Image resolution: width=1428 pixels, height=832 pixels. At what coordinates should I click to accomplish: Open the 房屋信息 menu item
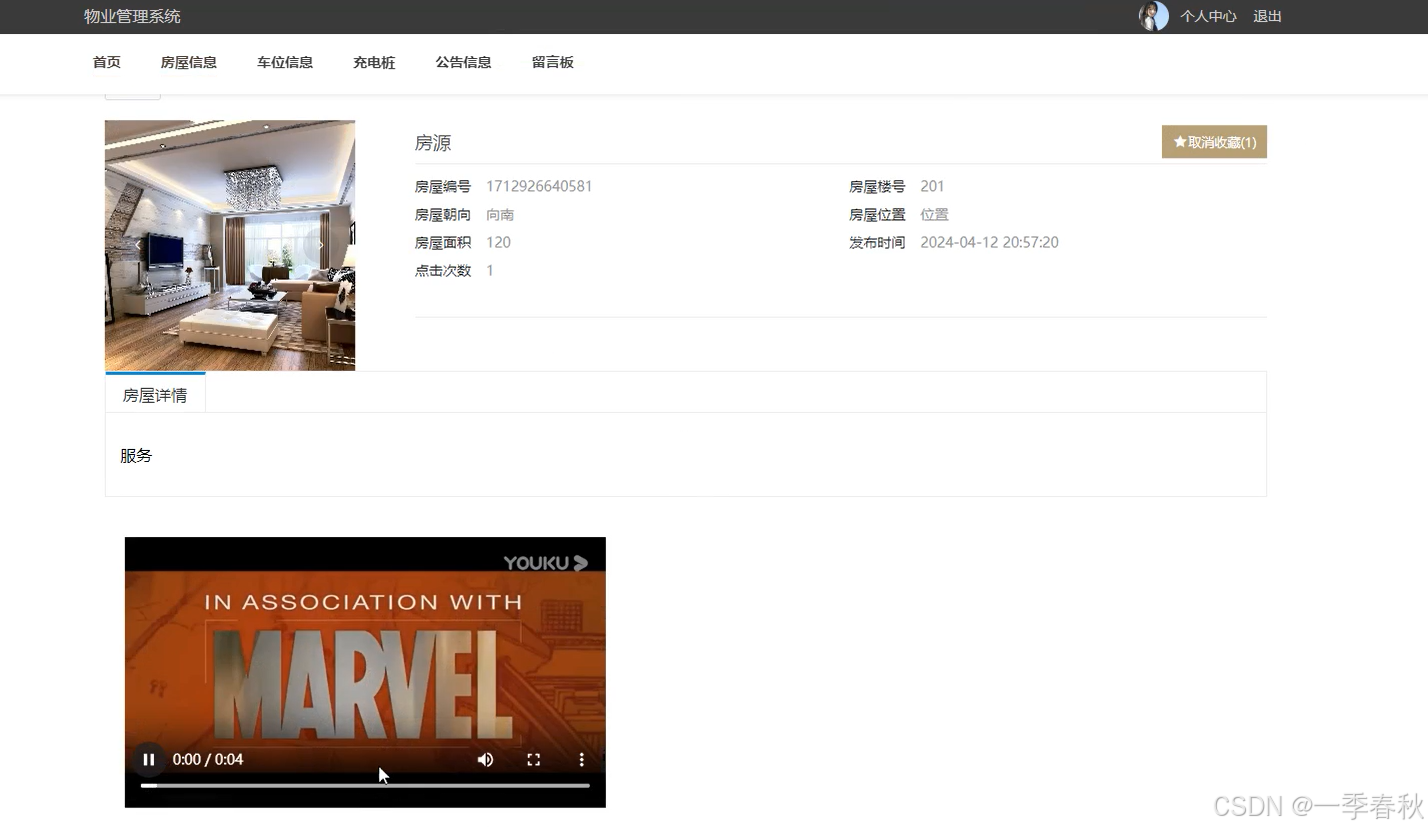point(189,62)
